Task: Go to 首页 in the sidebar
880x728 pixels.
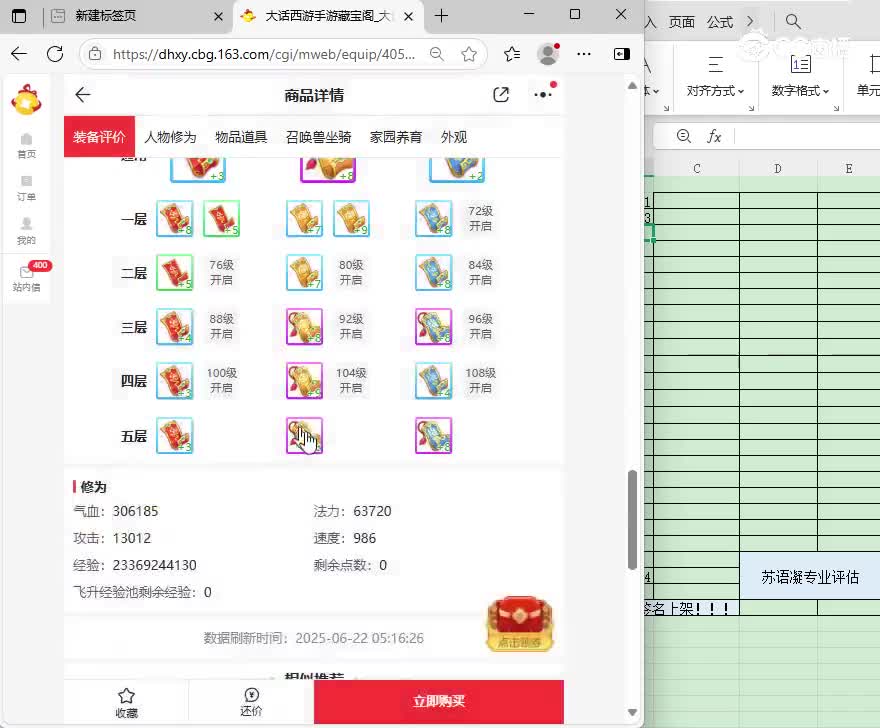Action: tap(26, 146)
